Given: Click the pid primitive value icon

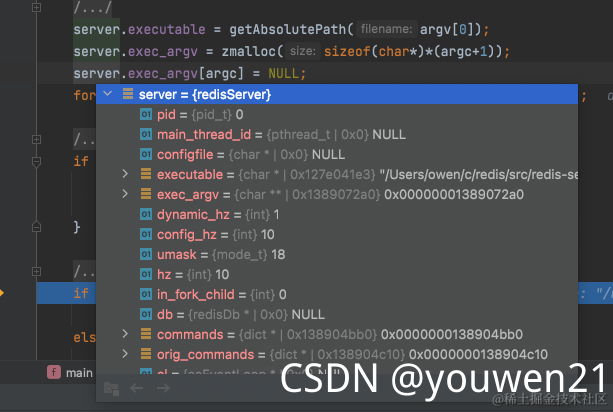Looking at the screenshot, I should click(x=146, y=114).
